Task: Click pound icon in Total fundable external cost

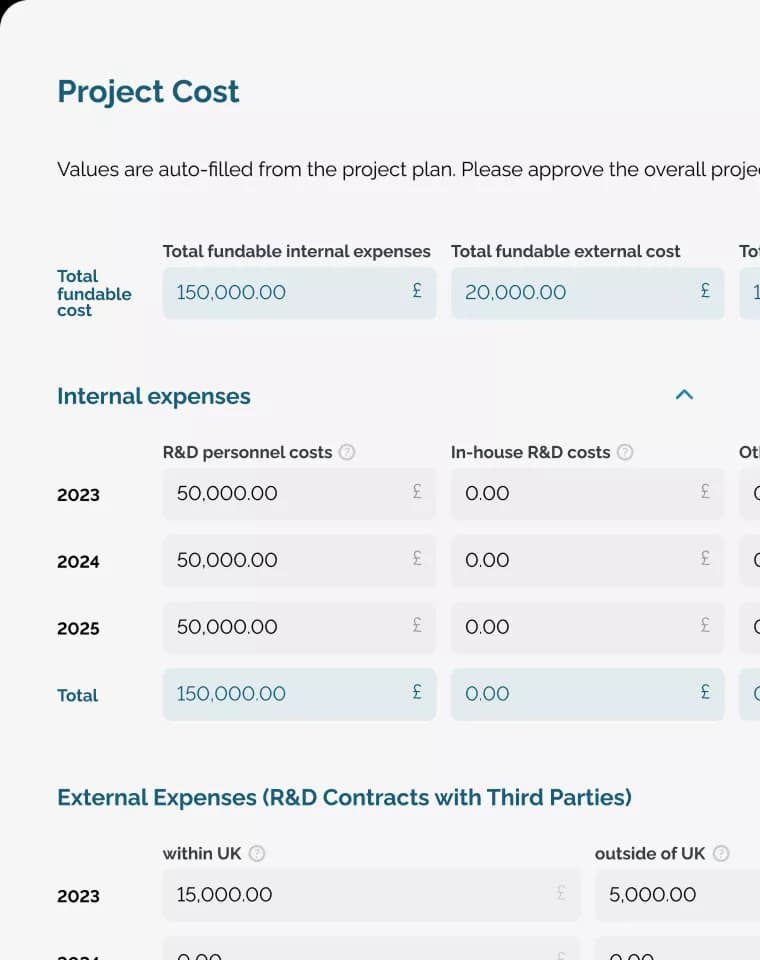Action: click(x=705, y=290)
